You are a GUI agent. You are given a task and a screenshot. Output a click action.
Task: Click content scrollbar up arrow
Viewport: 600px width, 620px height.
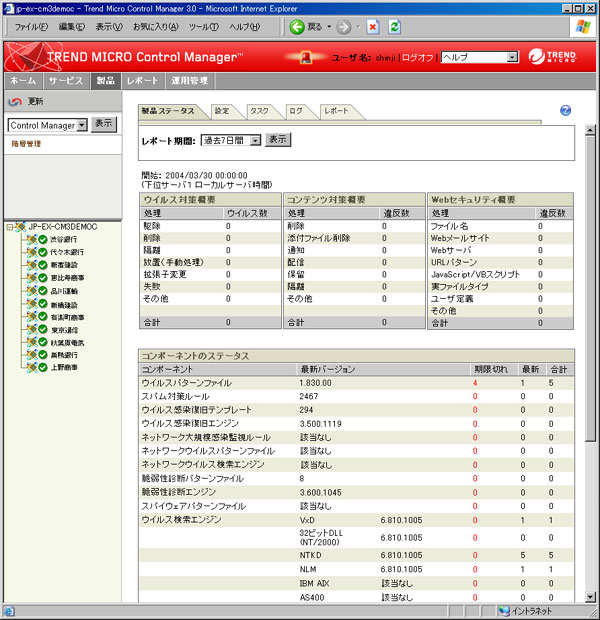point(590,130)
